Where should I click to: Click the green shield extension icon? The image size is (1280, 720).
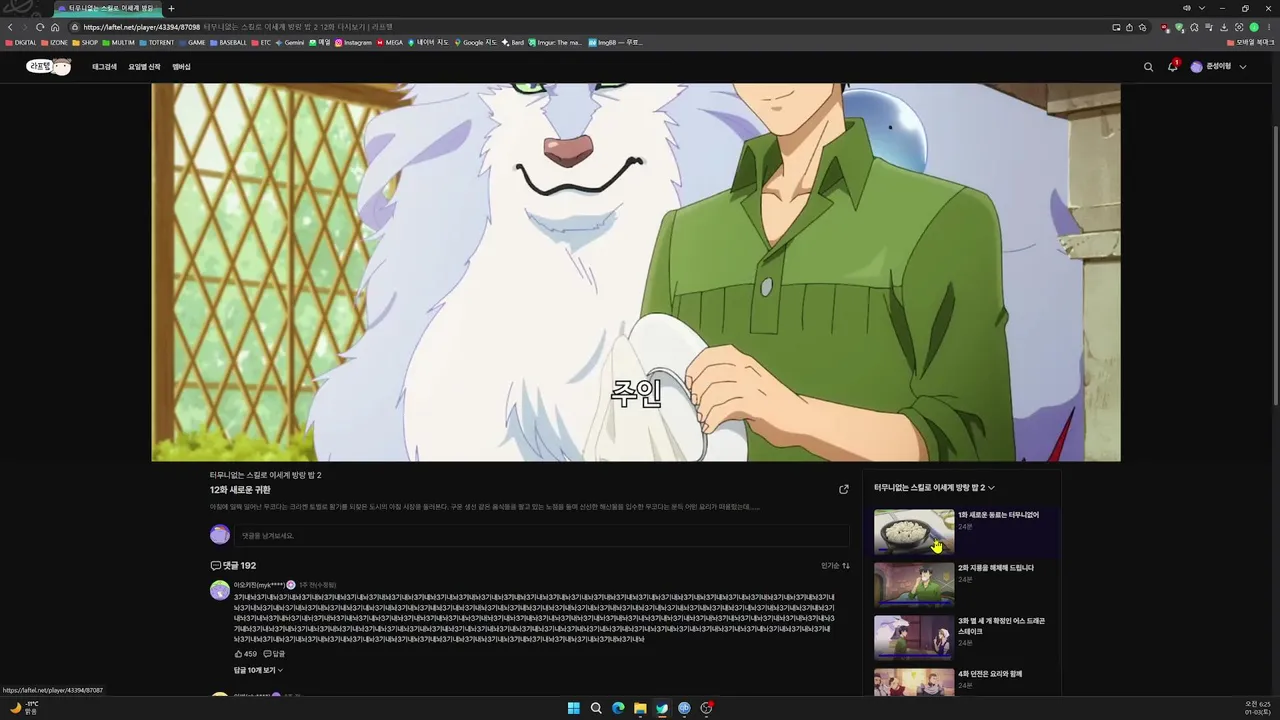click(x=1179, y=27)
